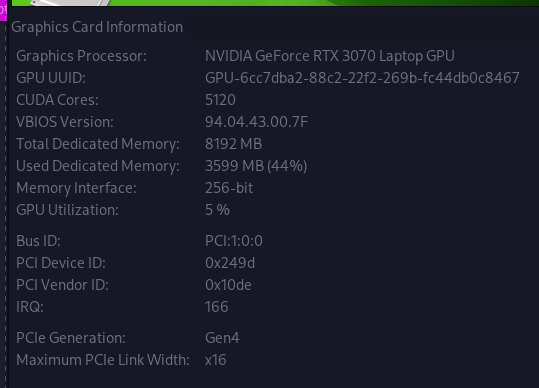The image size is (539, 388).
Task: Click the GPU UUID label
Action: tap(51, 78)
